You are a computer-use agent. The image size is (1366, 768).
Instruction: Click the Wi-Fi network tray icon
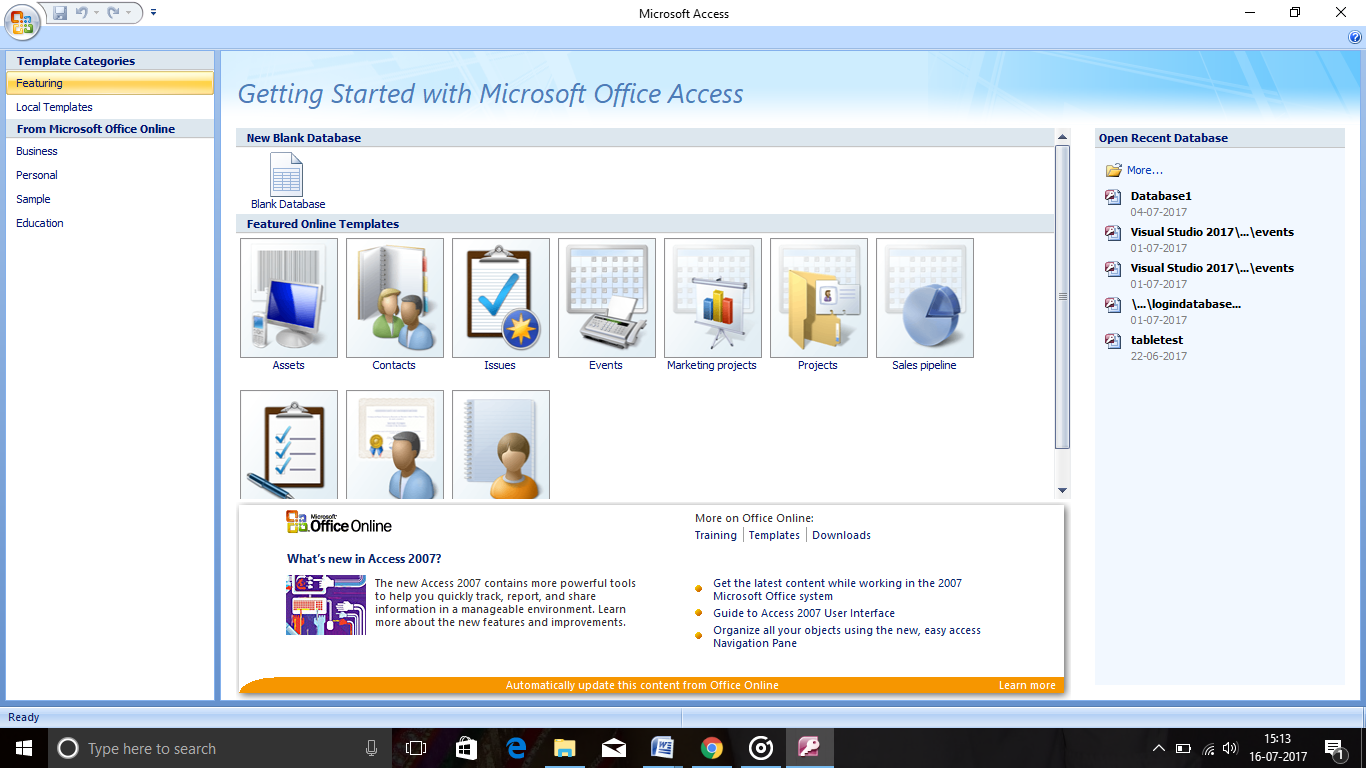coord(1207,748)
